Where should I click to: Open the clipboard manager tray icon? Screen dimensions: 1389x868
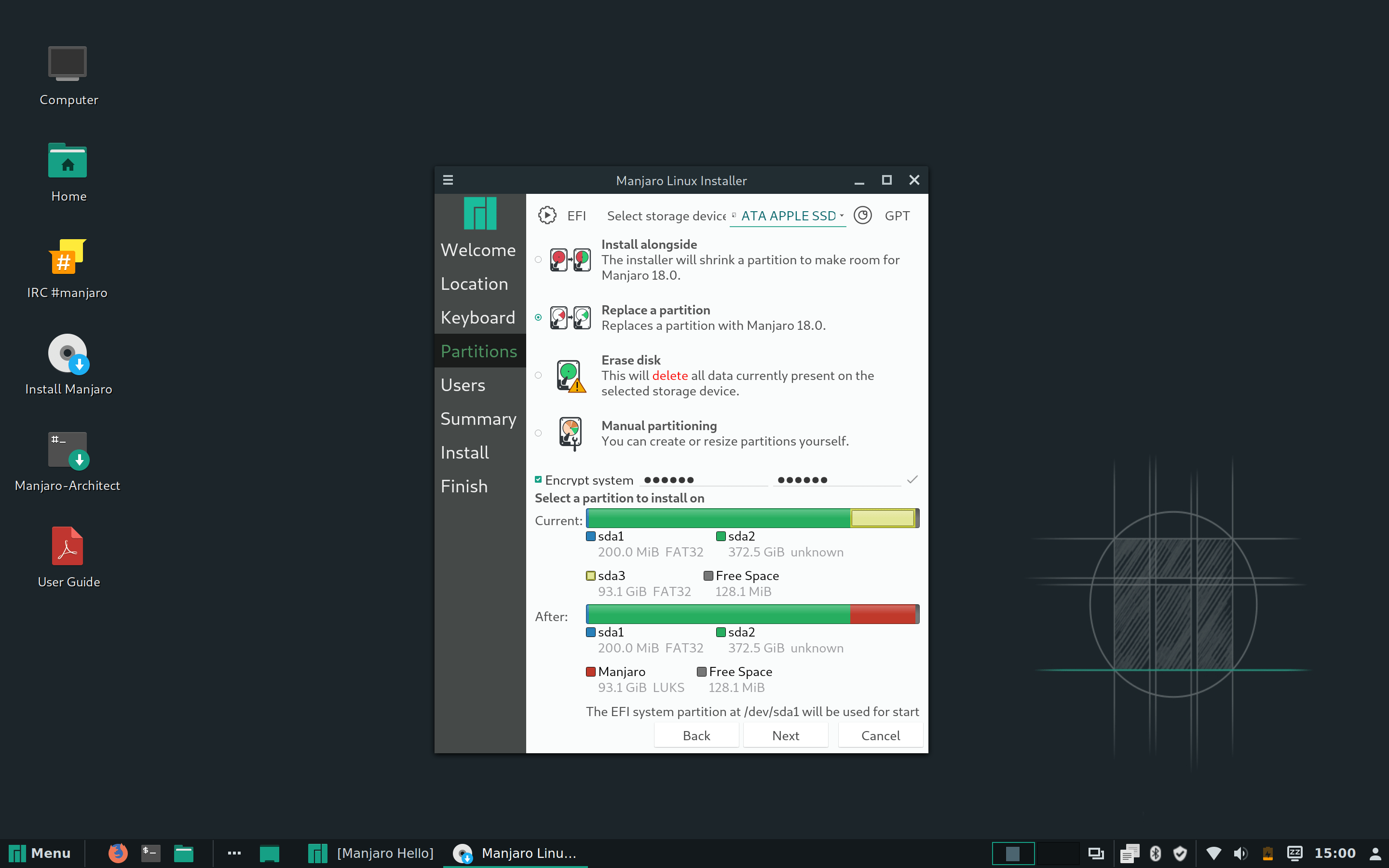tap(1130, 853)
